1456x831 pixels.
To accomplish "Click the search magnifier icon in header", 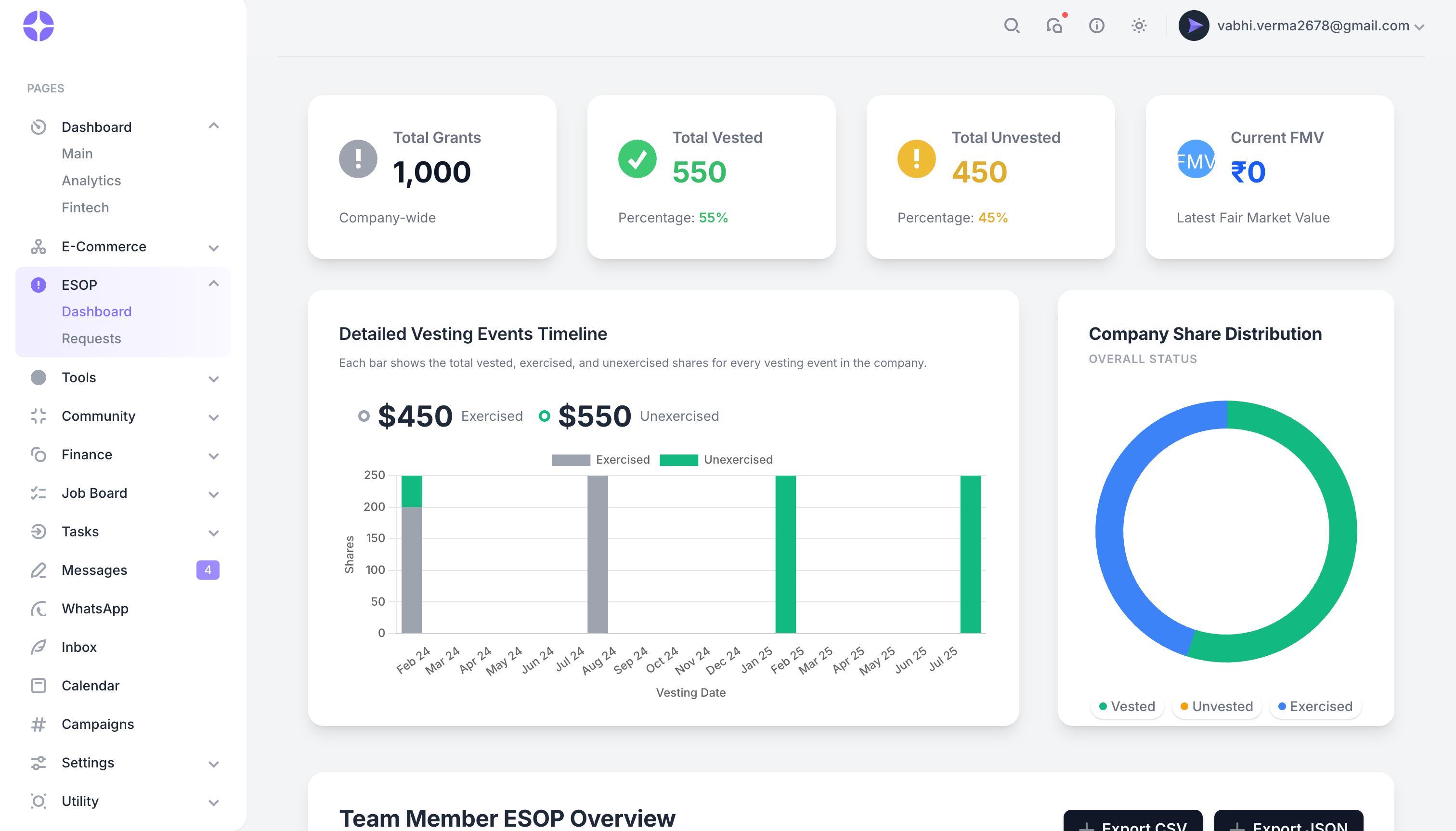I will click(1012, 26).
